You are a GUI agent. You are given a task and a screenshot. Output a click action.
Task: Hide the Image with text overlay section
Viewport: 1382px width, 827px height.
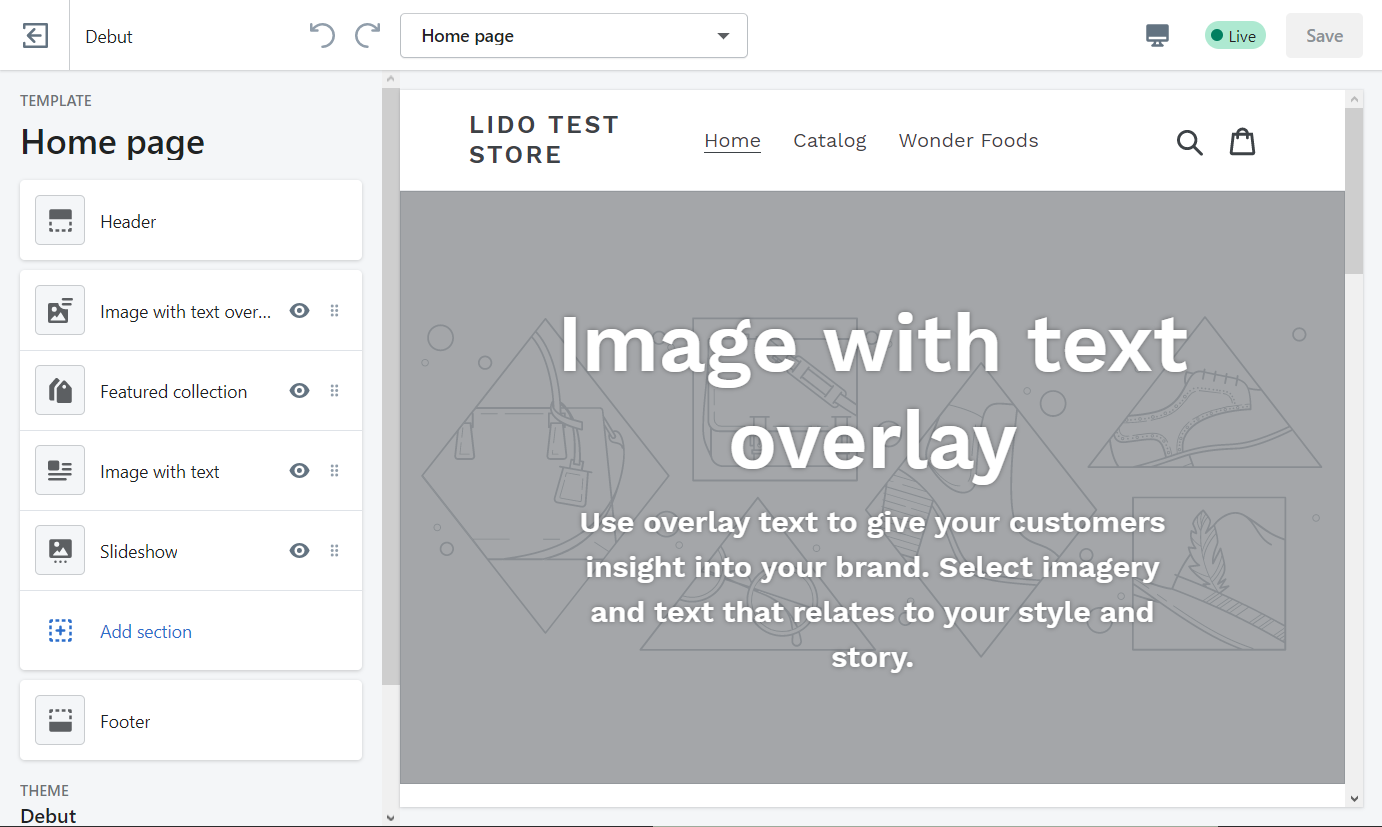click(x=299, y=311)
